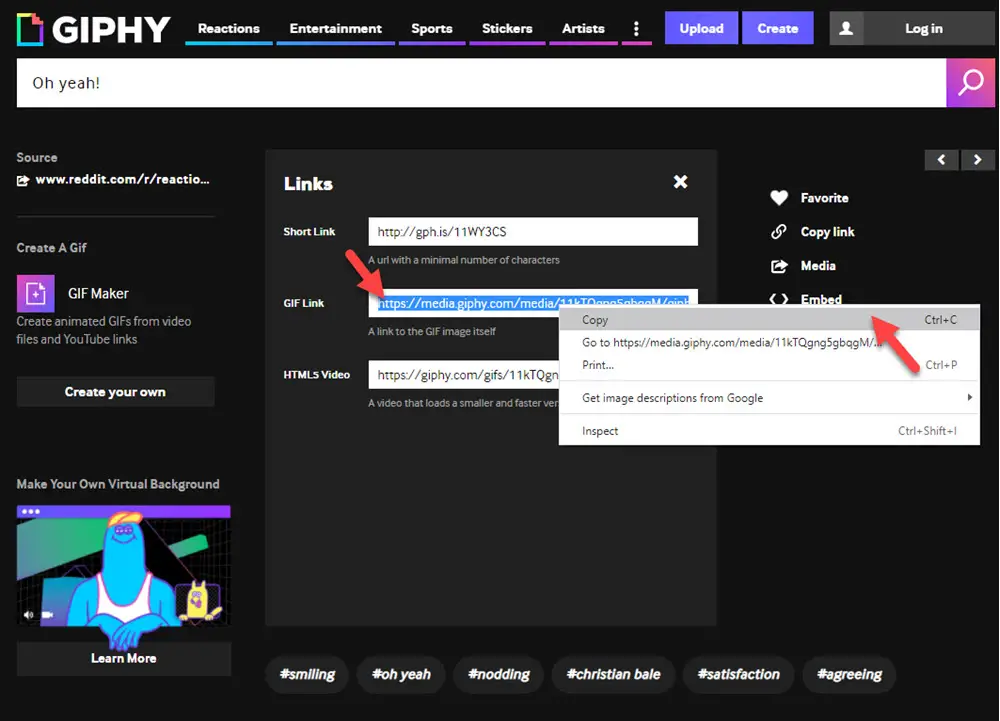Image resolution: width=1000 pixels, height=721 pixels.
Task: Open the Embed code panel icon
Action: (780, 299)
